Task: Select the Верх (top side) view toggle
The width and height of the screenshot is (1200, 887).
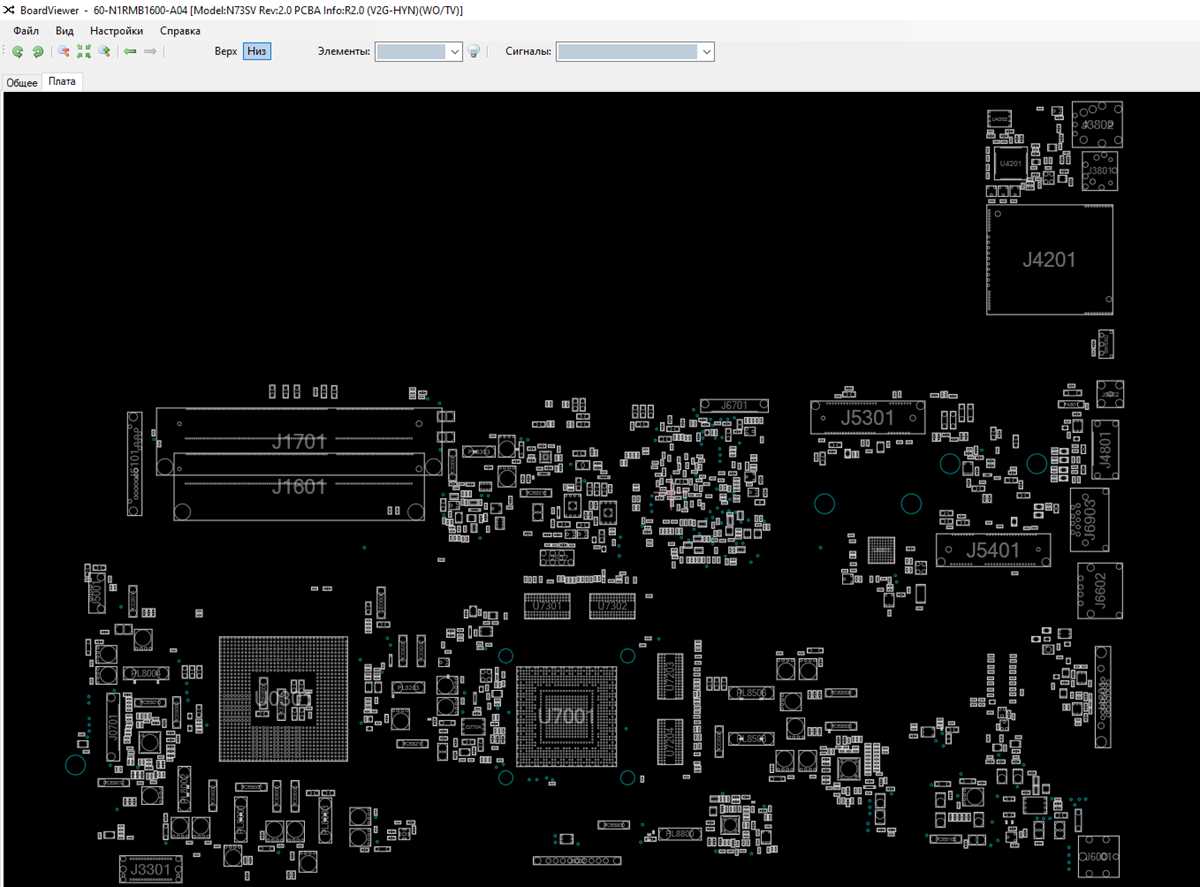Action: coord(226,51)
